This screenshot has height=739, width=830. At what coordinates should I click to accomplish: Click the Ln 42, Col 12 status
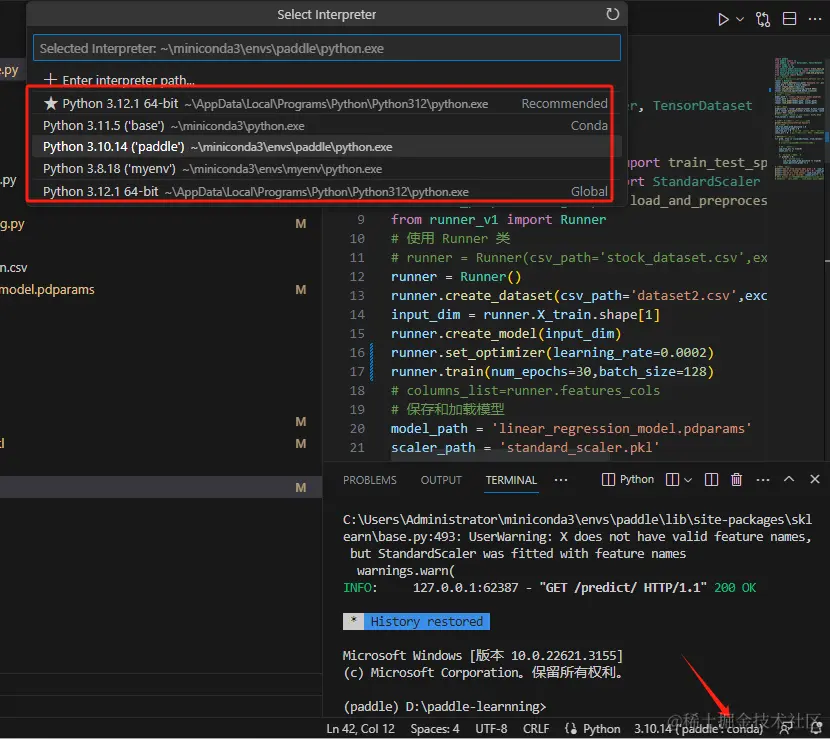pos(360,729)
